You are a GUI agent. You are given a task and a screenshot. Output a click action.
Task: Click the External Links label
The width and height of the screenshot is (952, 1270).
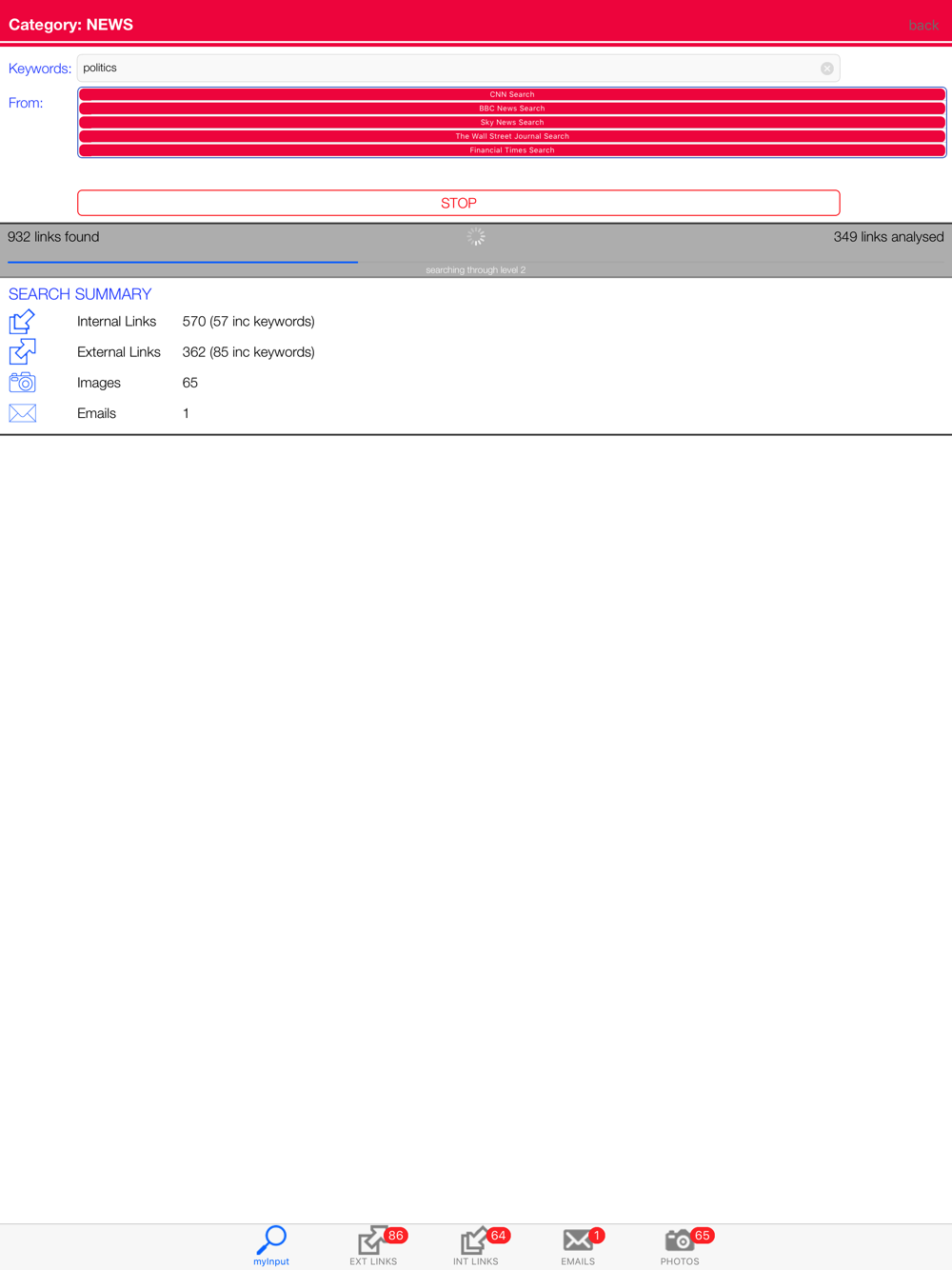(119, 352)
